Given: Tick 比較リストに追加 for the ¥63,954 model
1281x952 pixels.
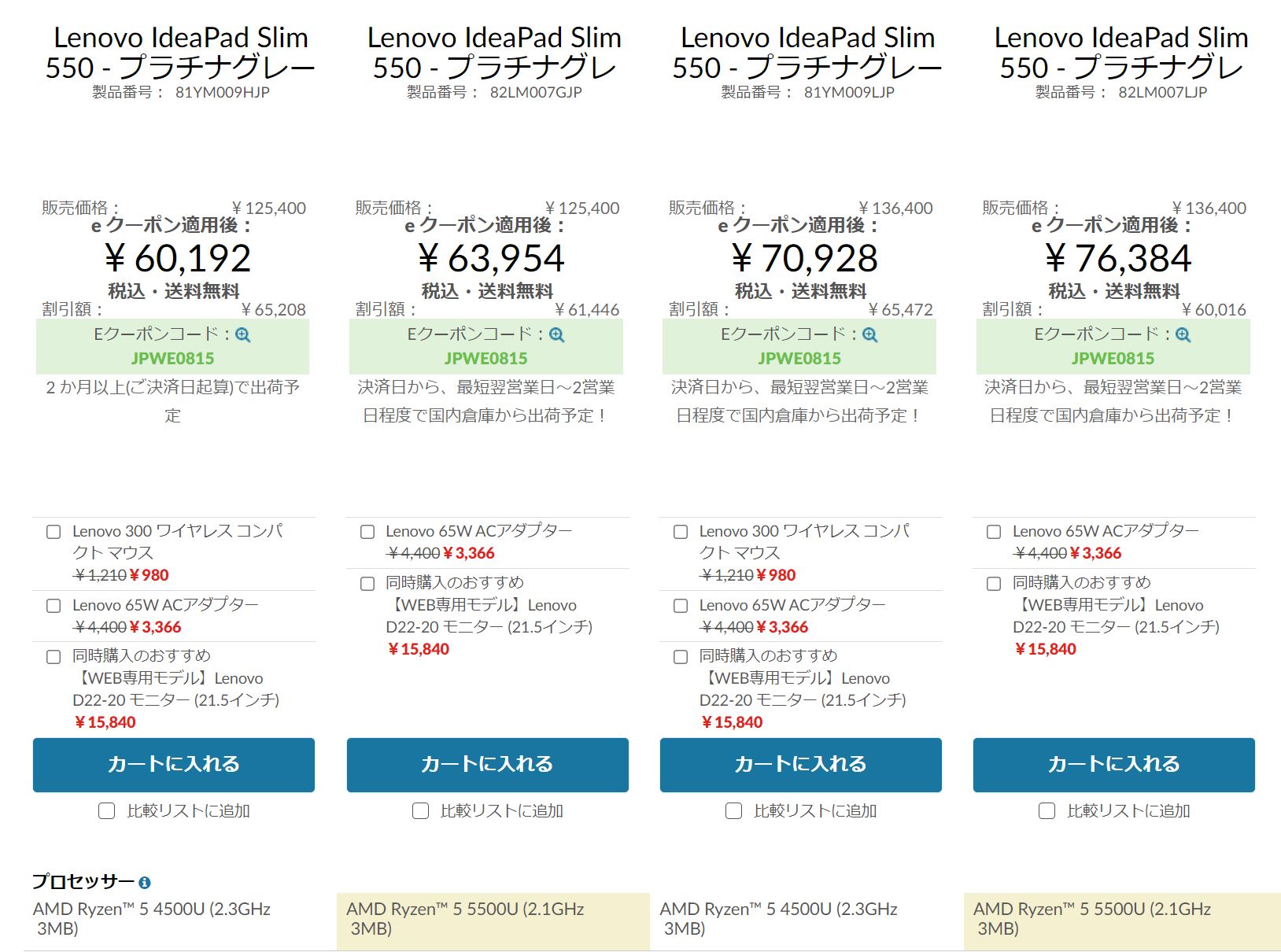Looking at the screenshot, I should coord(421,811).
